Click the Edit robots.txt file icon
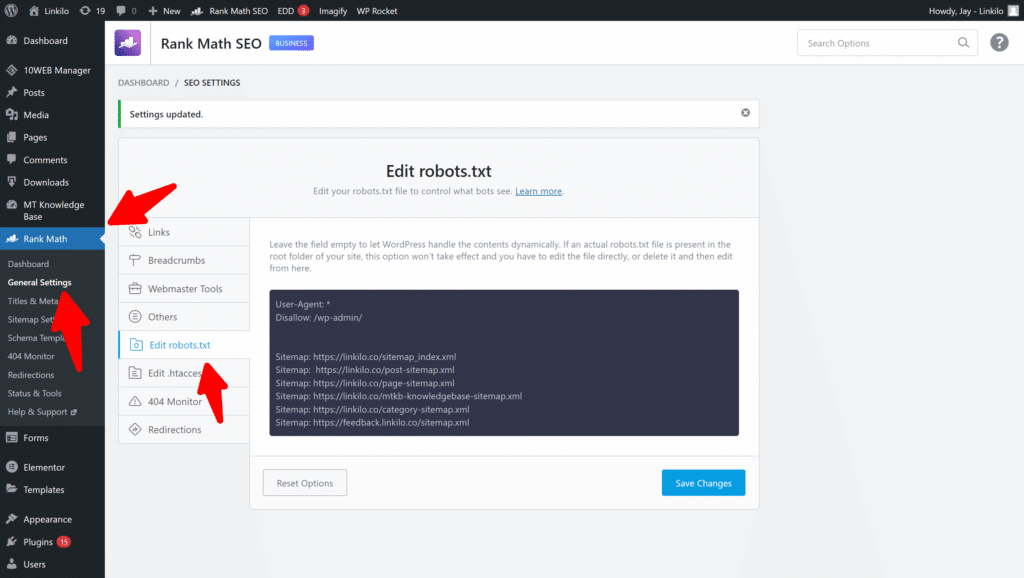Image resolution: width=1024 pixels, height=578 pixels. click(136, 345)
